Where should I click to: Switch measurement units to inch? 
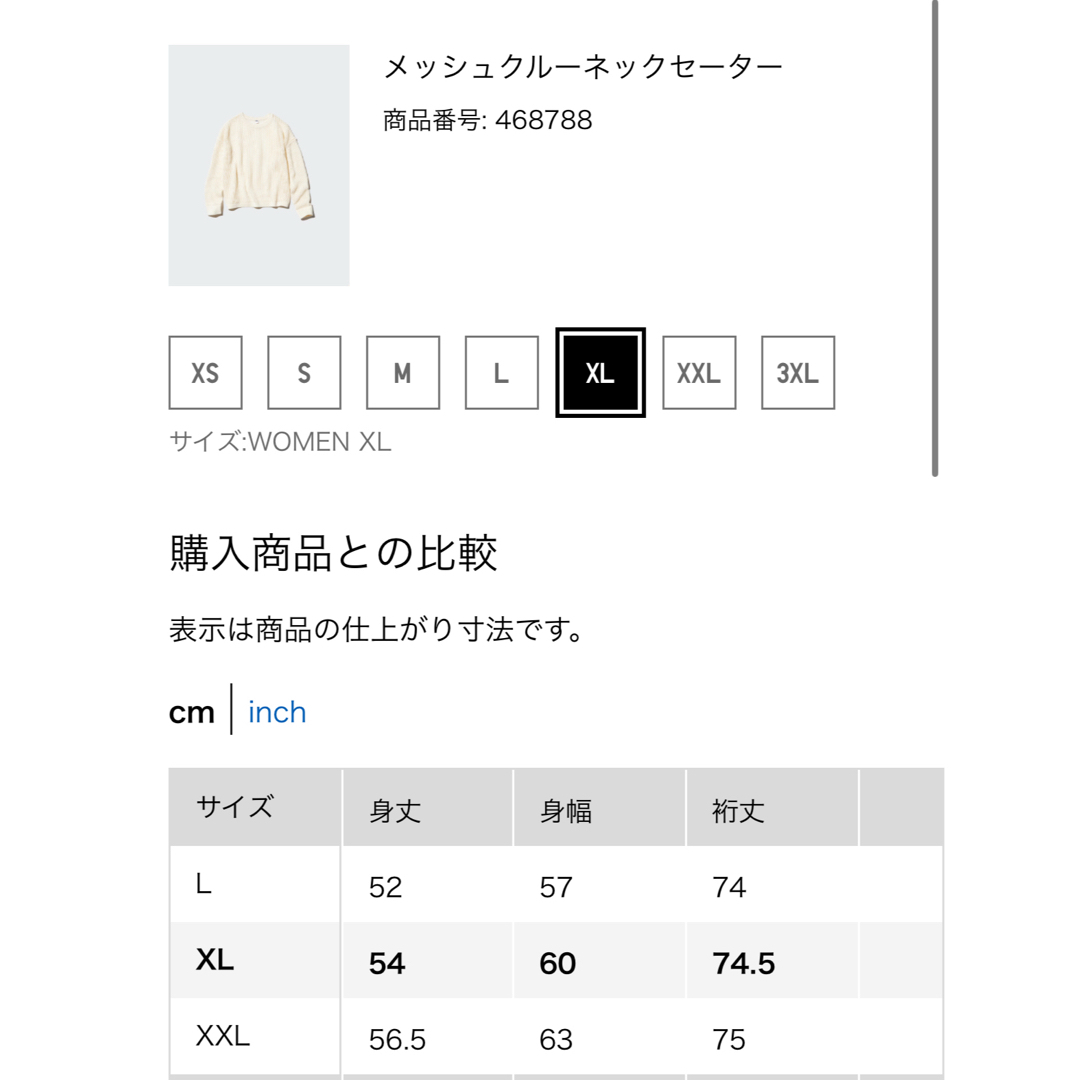(277, 712)
